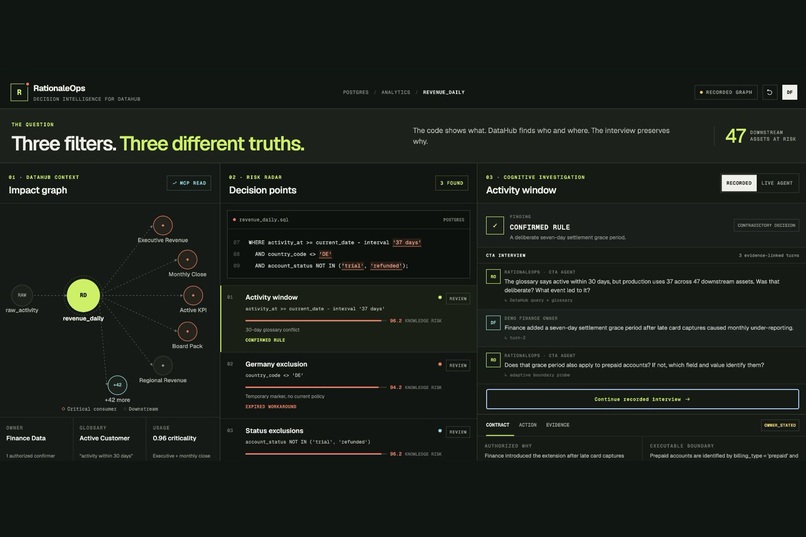Click the Active Customer glossary value
Screen dimensions: 806x537
[x=104, y=438]
